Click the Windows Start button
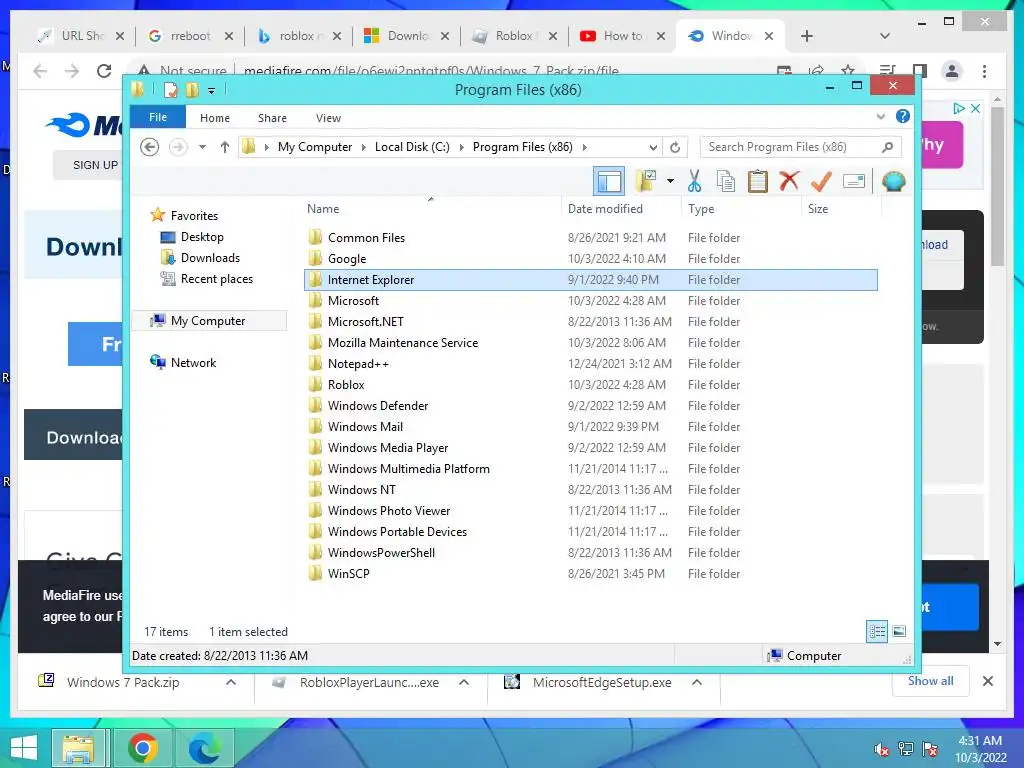1024x768 pixels. coord(24,748)
